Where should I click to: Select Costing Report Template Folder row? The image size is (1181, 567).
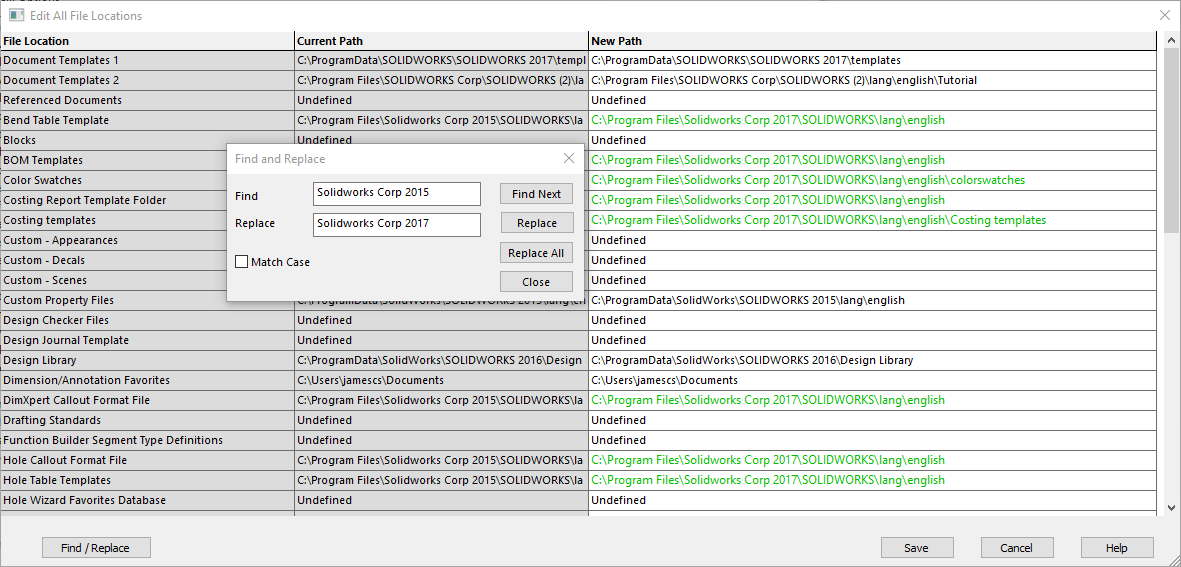[113, 200]
